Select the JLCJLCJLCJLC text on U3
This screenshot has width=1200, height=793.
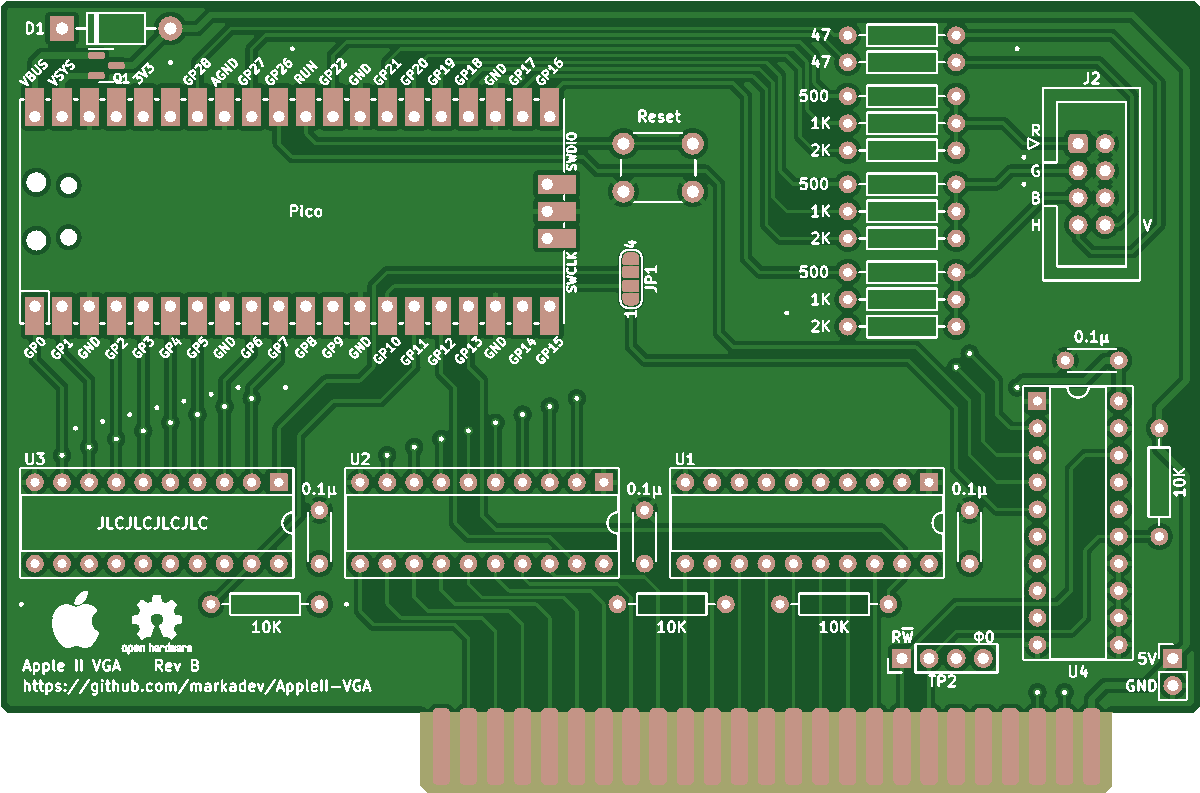tap(153, 523)
